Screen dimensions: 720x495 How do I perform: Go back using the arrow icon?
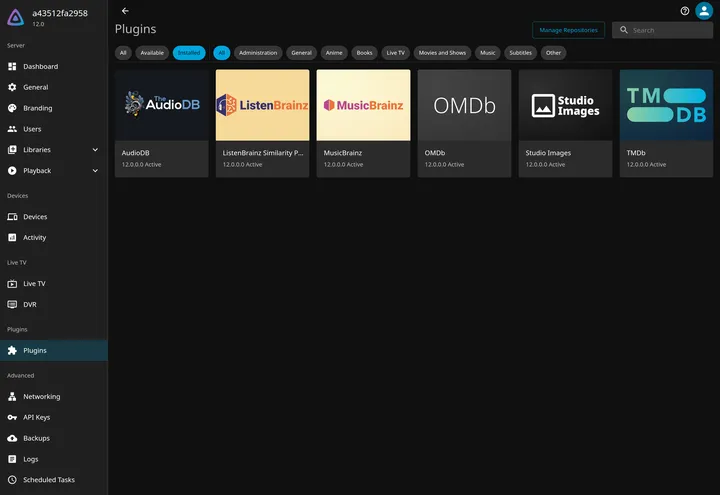coord(125,11)
